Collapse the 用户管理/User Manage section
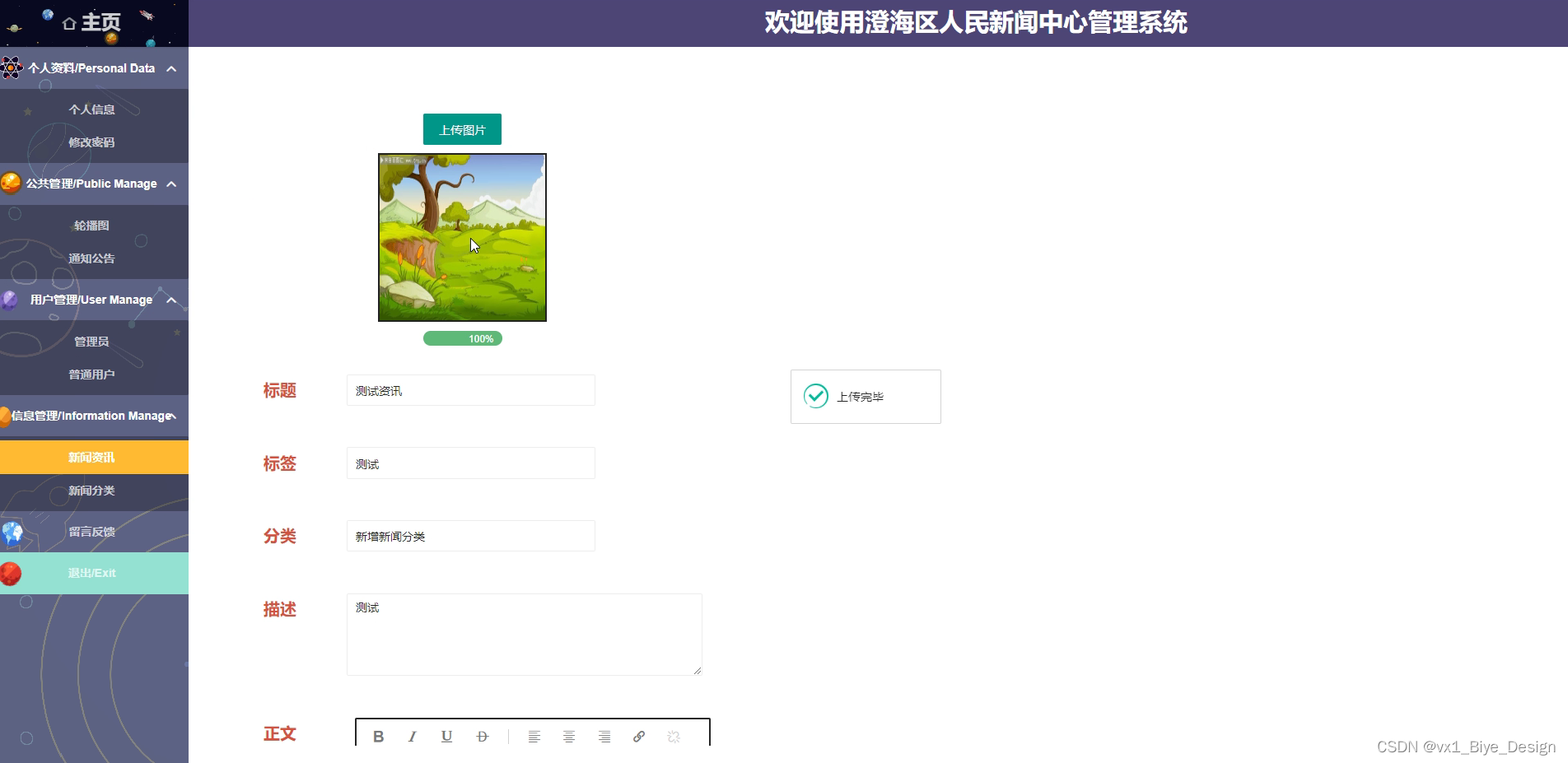This screenshot has width=1568, height=763. click(171, 300)
